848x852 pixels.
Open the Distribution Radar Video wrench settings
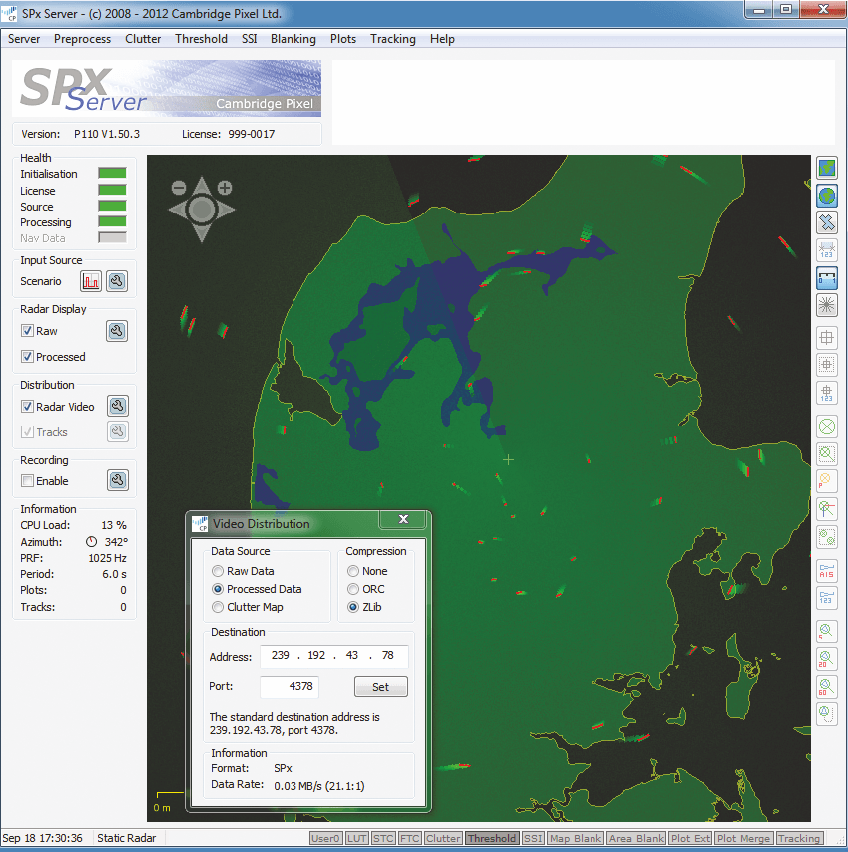point(117,406)
